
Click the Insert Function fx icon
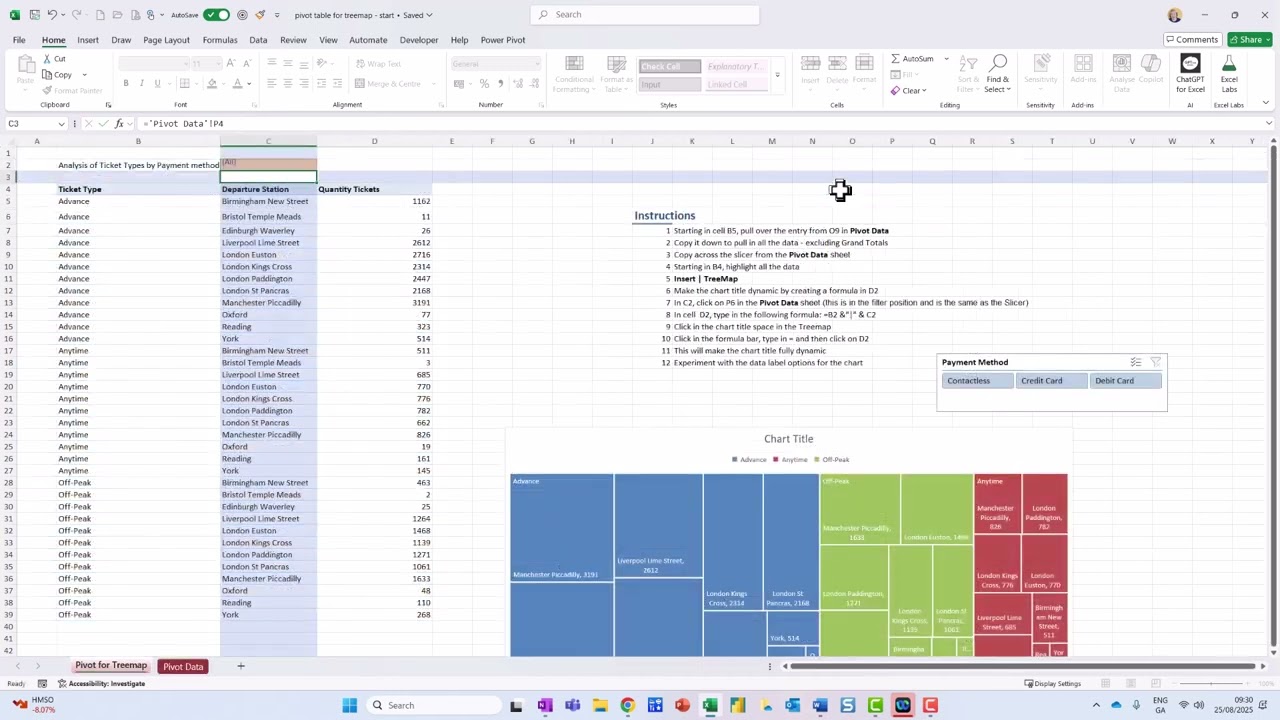pos(119,124)
